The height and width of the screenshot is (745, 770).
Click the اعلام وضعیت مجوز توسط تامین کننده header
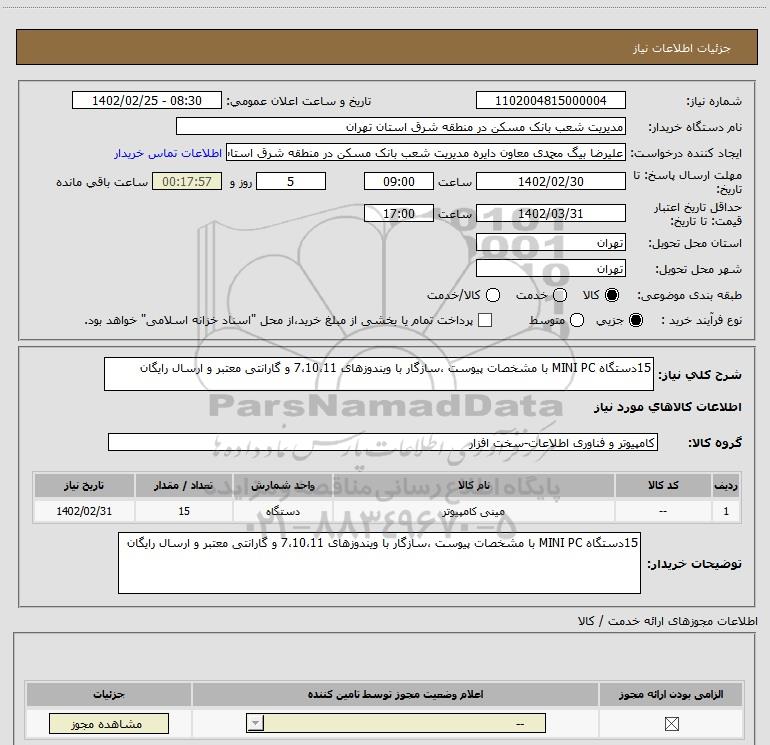pos(395,694)
